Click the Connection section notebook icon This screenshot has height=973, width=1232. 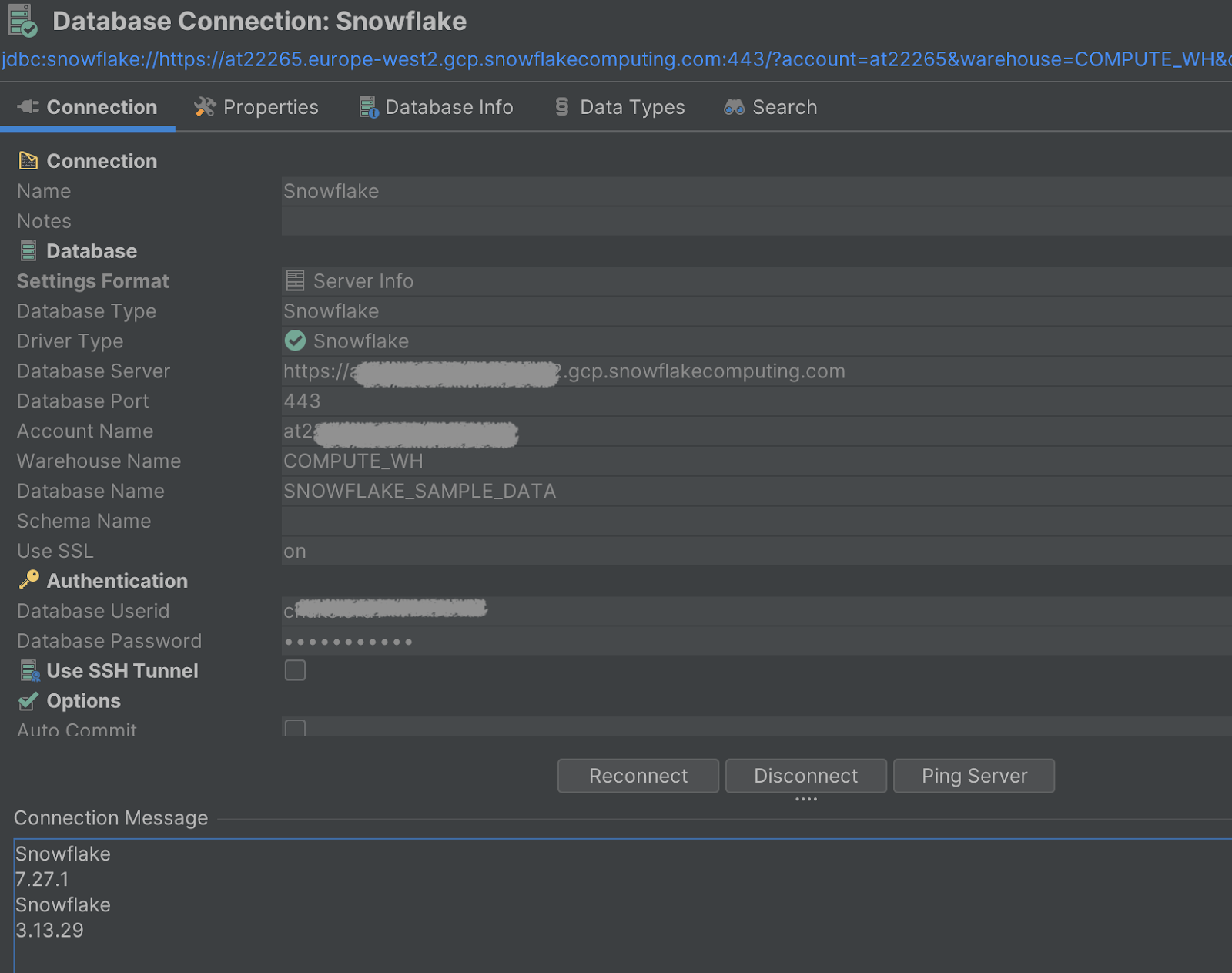tap(28, 160)
